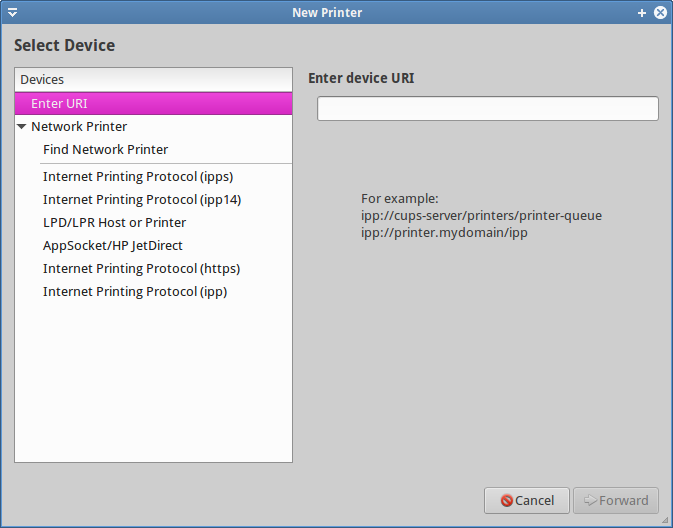Select AppSocket/HP JetDirect

[x=112, y=246]
